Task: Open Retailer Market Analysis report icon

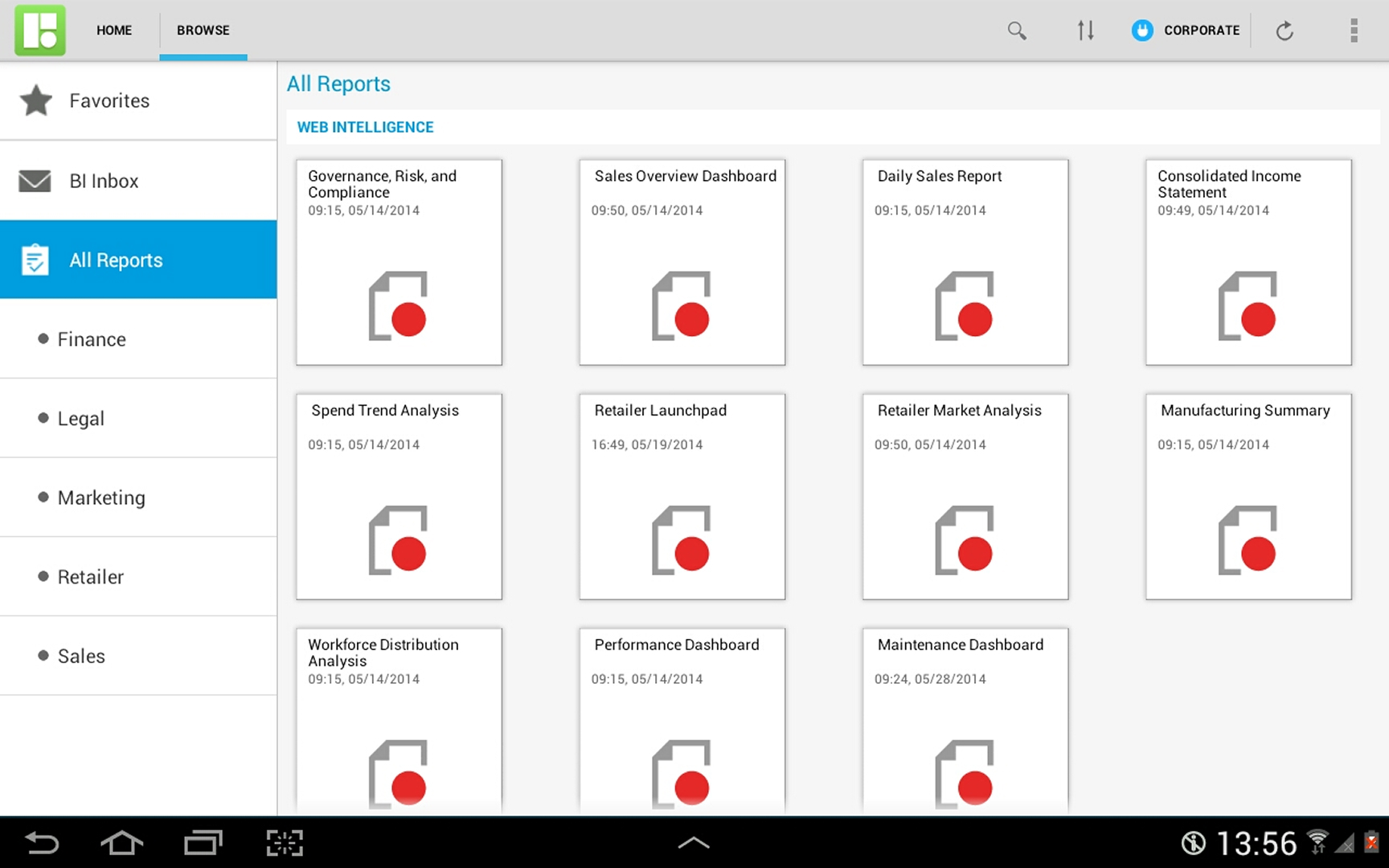Action: (965, 540)
